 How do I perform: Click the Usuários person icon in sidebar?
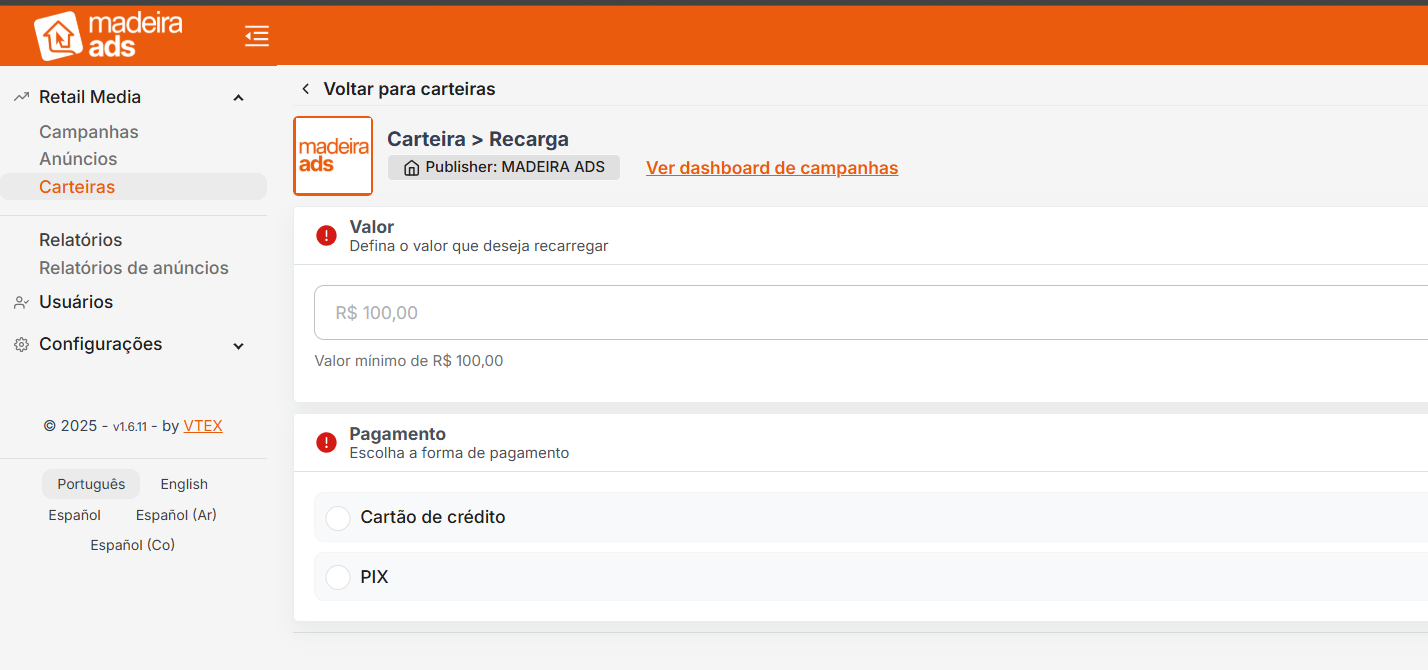click(x=21, y=302)
